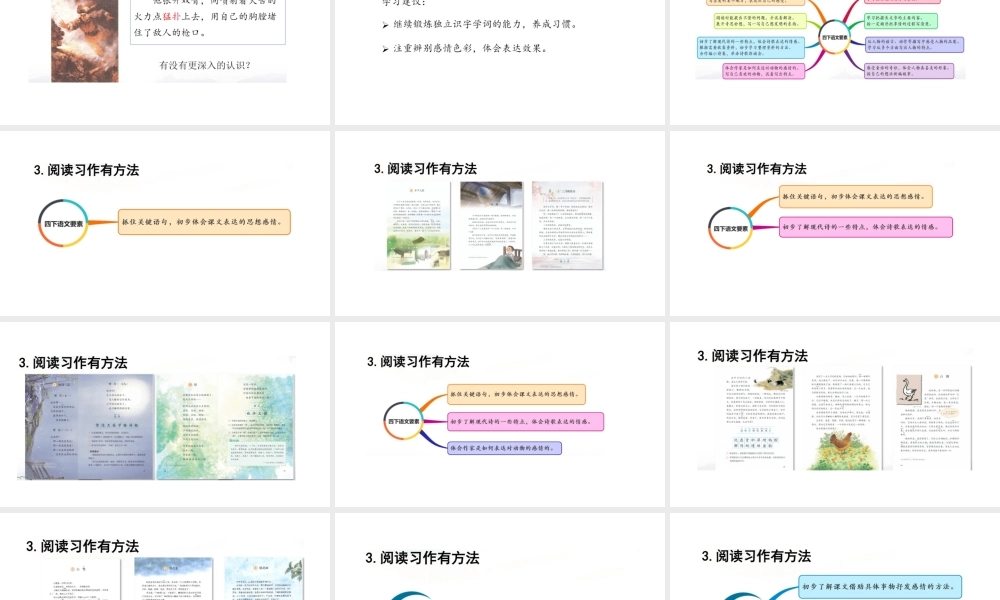
Task: Click the purple 体会作家是如何表达对动物的感情的 box
Action: tap(504, 448)
